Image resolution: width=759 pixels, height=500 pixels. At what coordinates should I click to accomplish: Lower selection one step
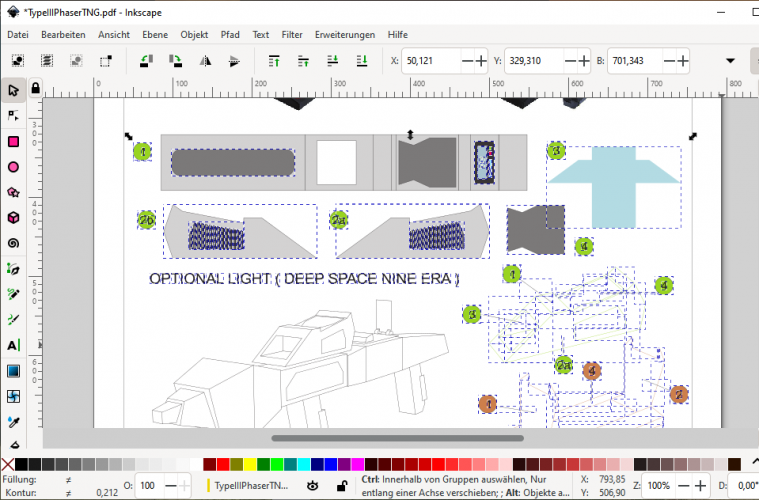point(333,61)
